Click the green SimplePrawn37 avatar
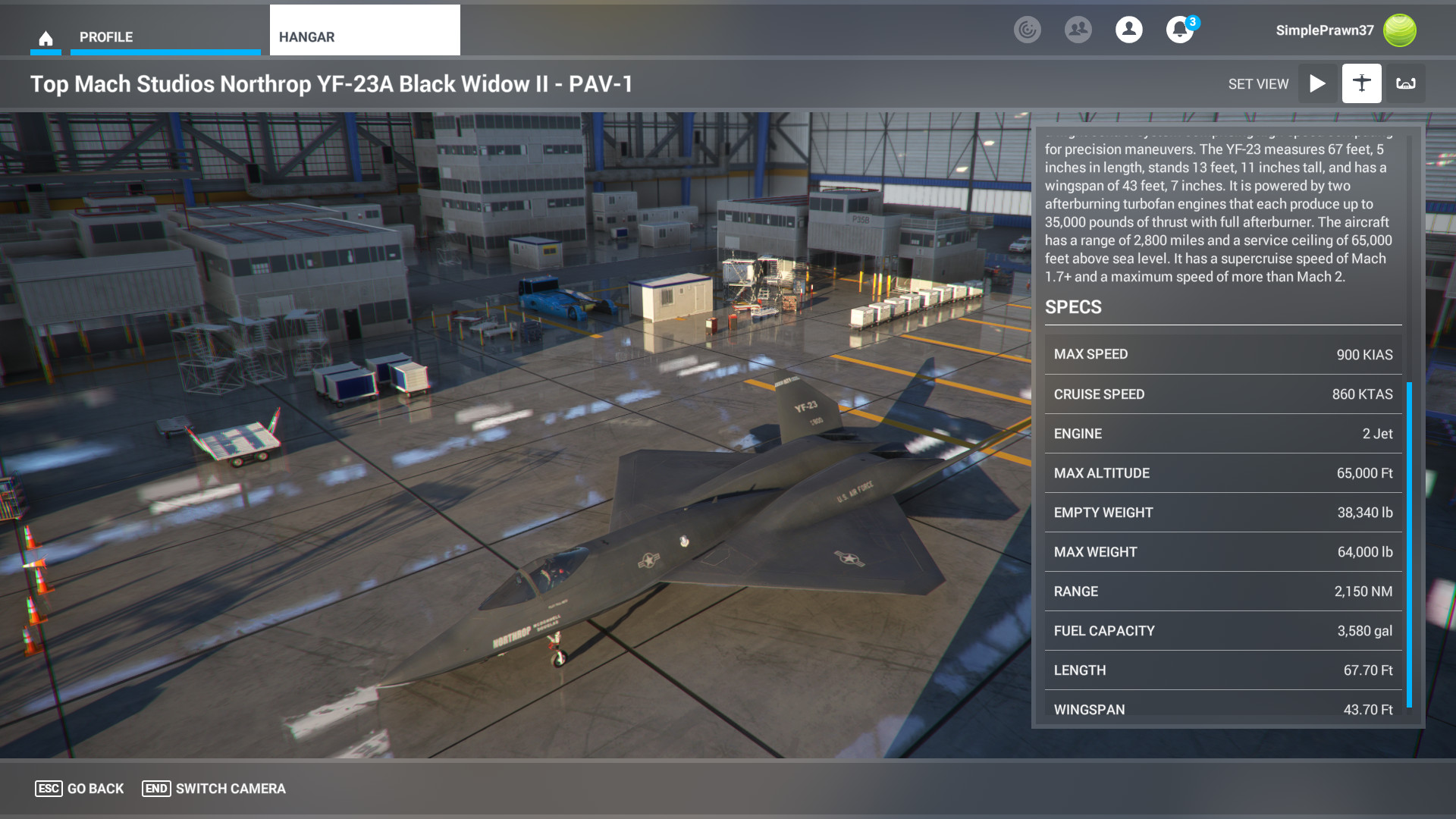Image resolution: width=1456 pixels, height=819 pixels. coord(1399,30)
